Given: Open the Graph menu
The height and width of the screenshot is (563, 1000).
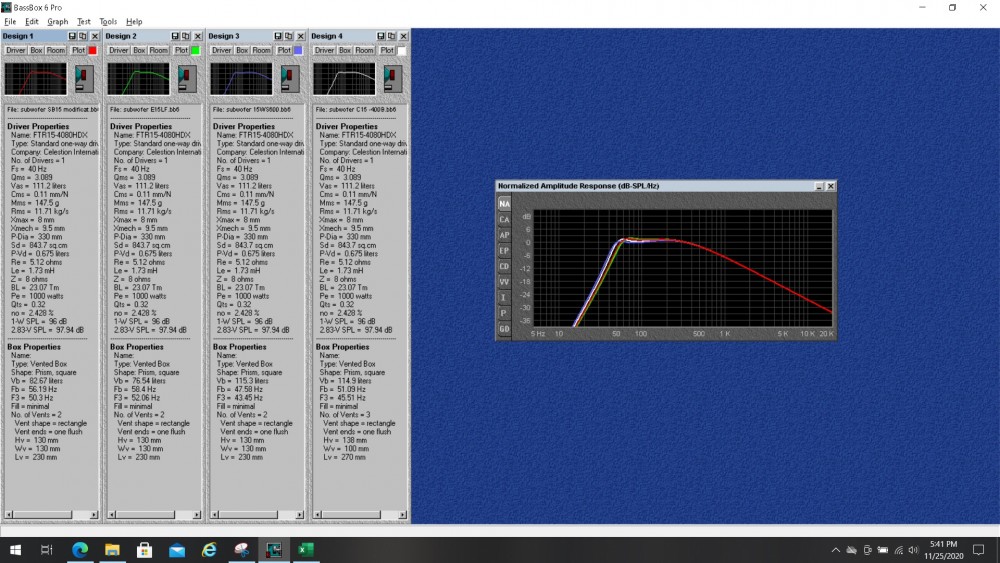Looking at the screenshot, I should 57,22.
